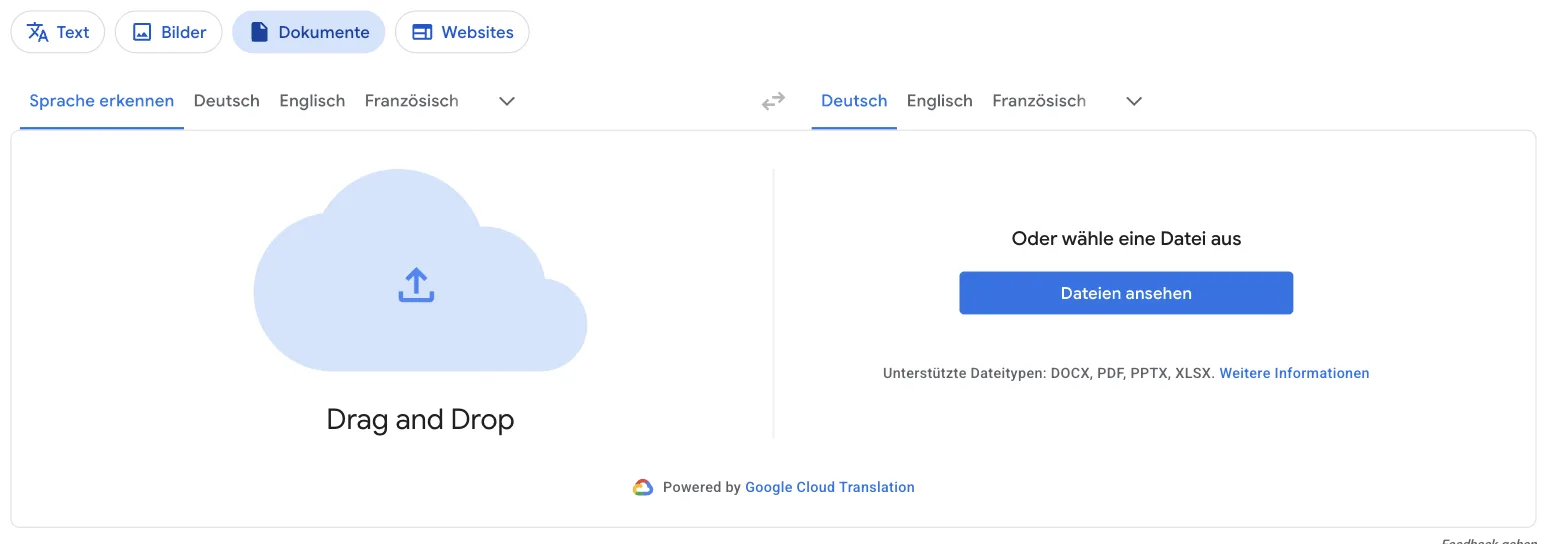Set source language to Englisch
This screenshot has width=1568, height=545.
(312, 101)
